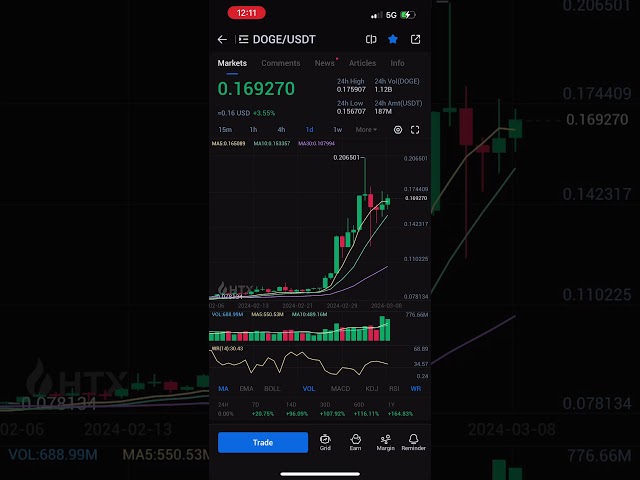Toggle the blue favorite star
Screen dimensions: 640x480
393,39
